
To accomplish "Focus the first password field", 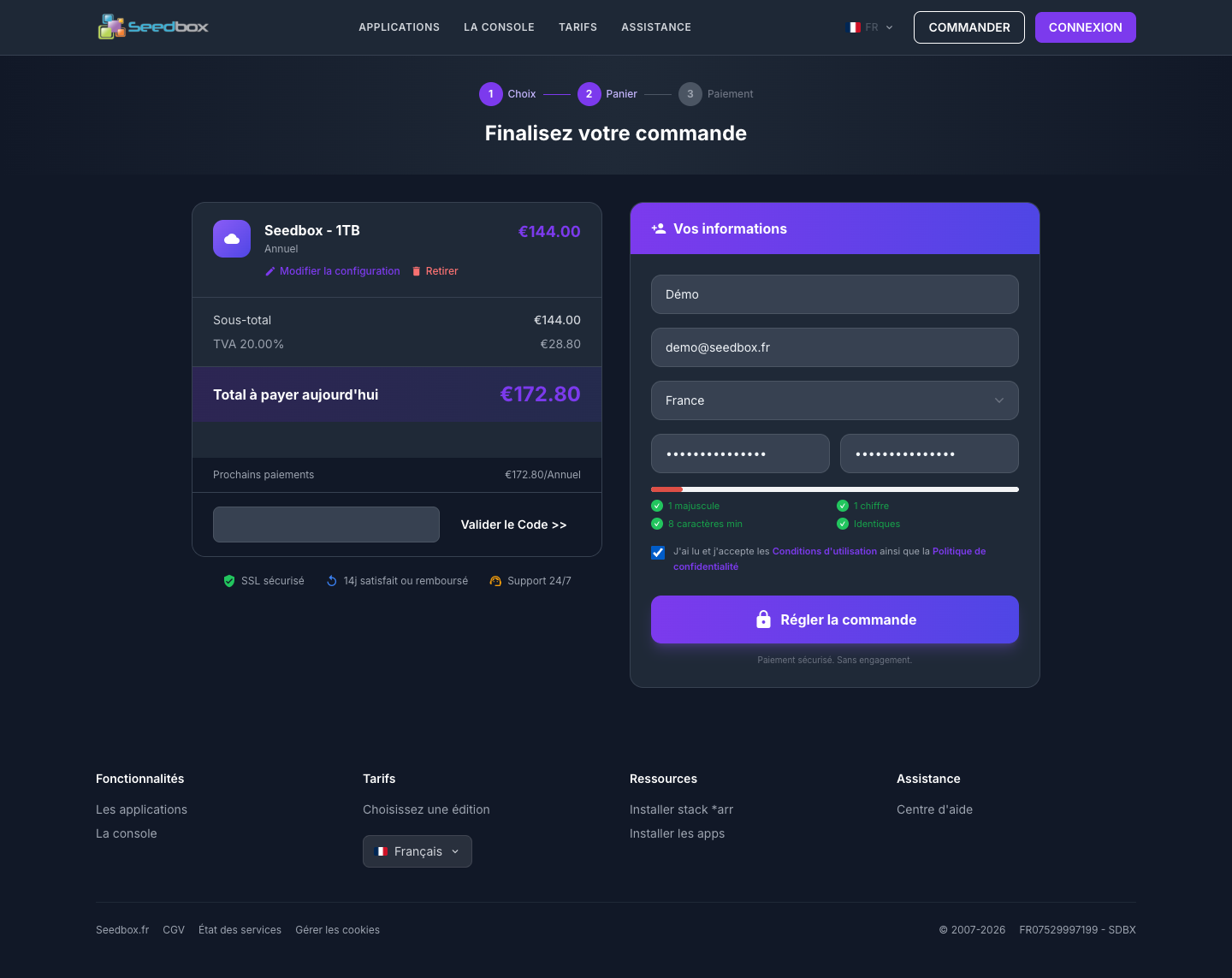I will (x=740, y=453).
